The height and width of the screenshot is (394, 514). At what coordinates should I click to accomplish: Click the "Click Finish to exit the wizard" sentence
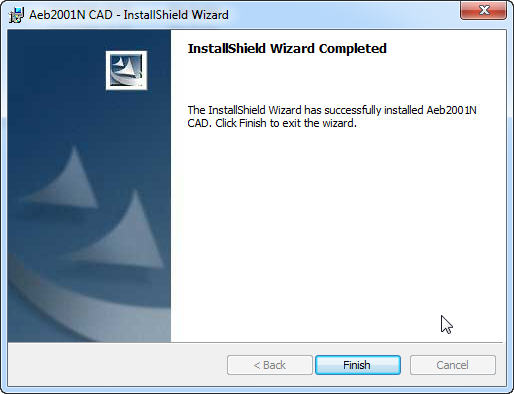pyautogui.click(x=286, y=123)
